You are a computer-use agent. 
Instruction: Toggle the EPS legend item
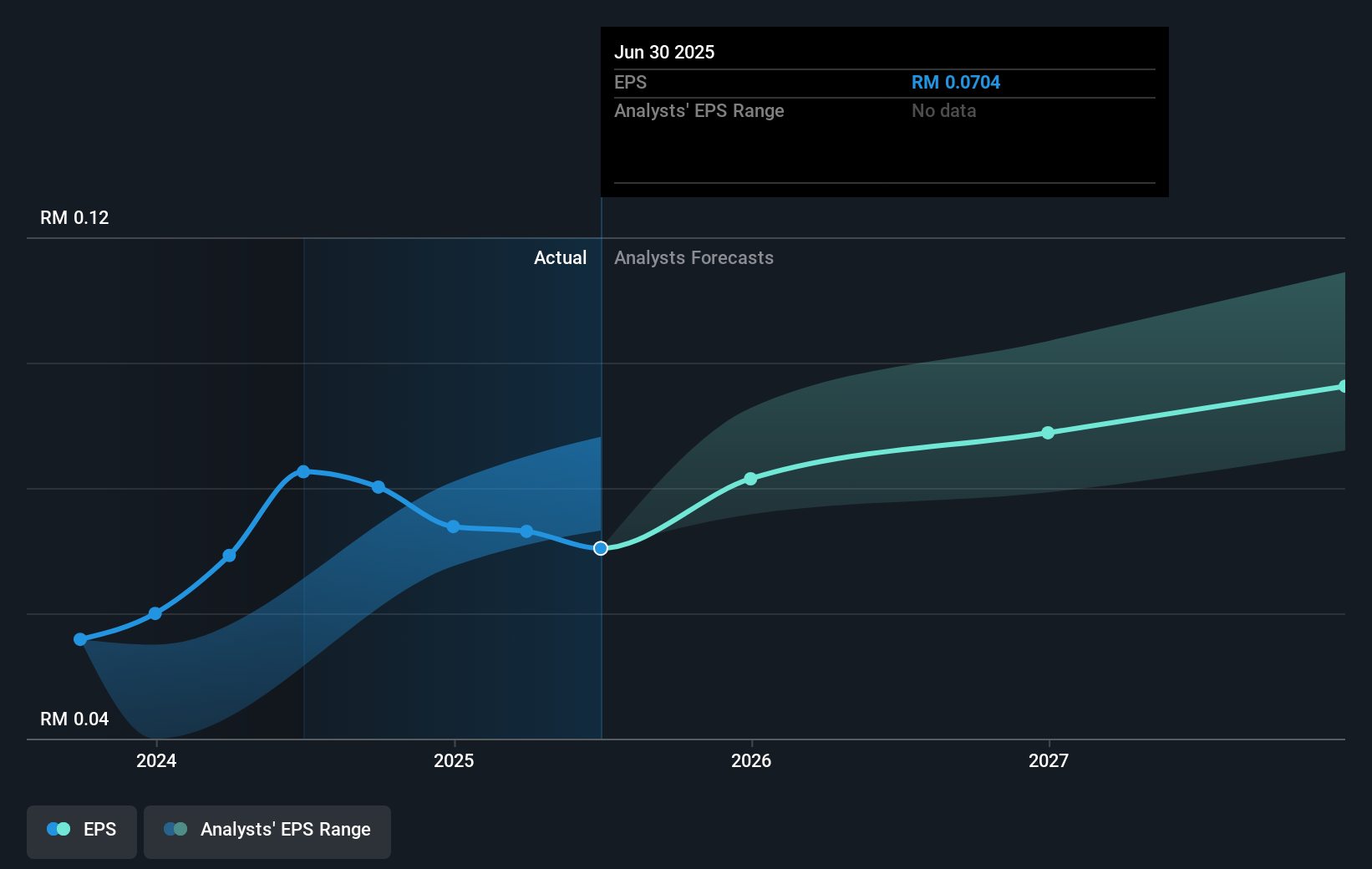[x=81, y=829]
